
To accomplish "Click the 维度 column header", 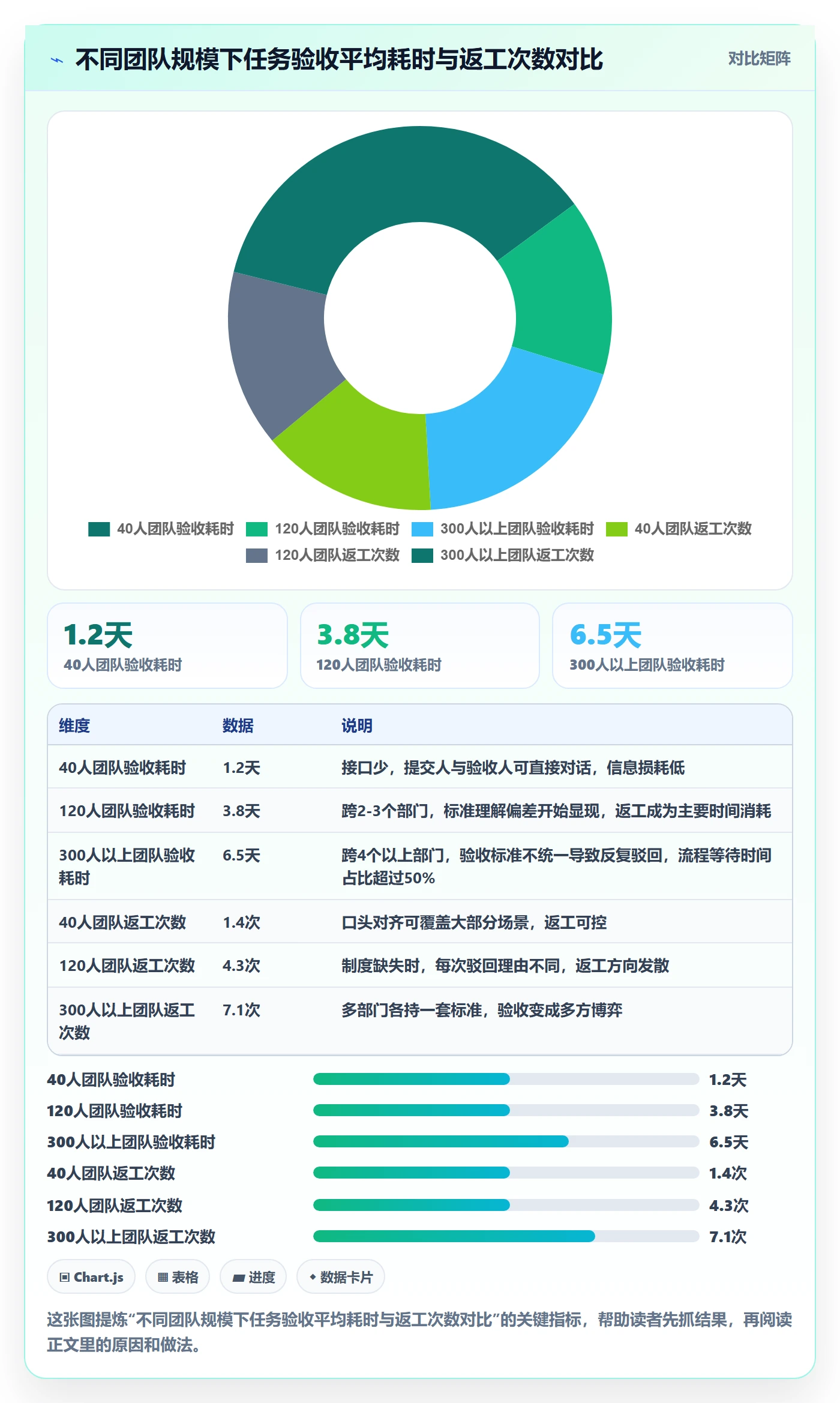I will [x=74, y=726].
